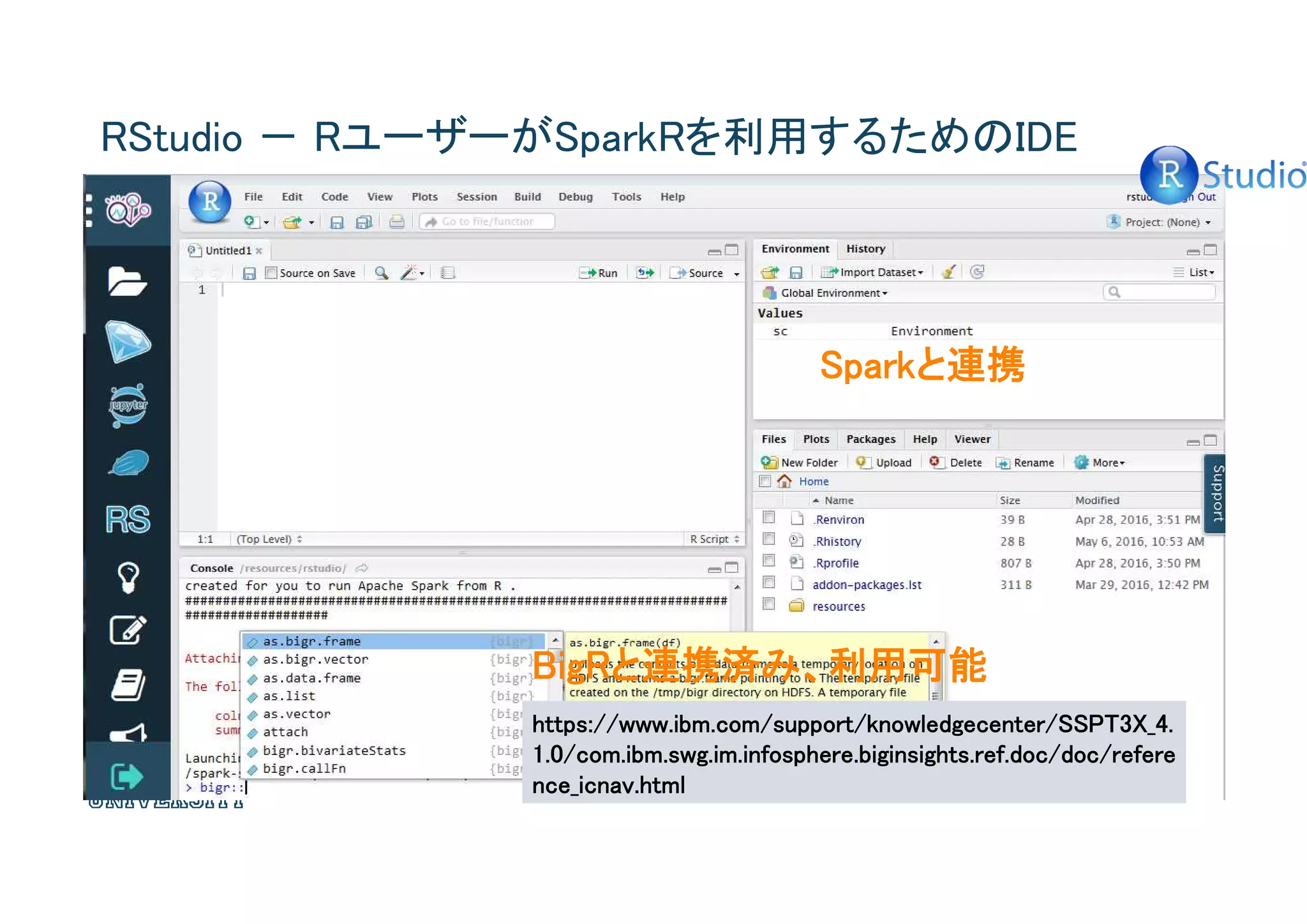
Task: Open RStudio via the RS sidebar icon
Action: (128, 519)
